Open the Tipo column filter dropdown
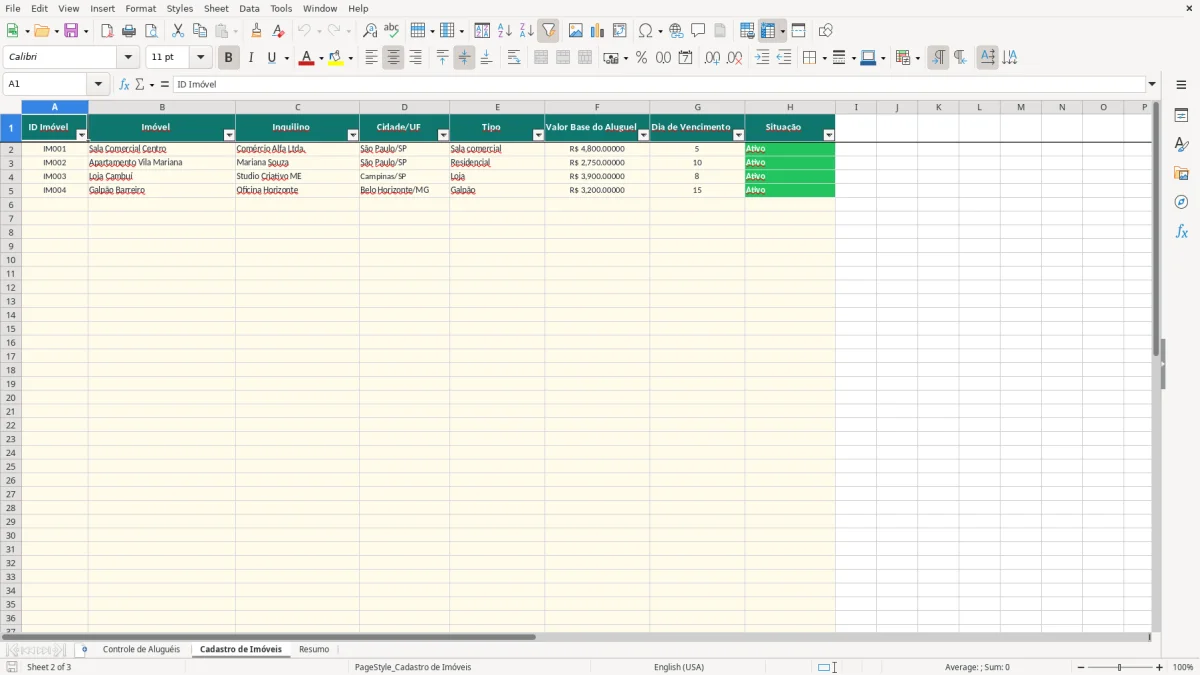 click(x=538, y=135)
